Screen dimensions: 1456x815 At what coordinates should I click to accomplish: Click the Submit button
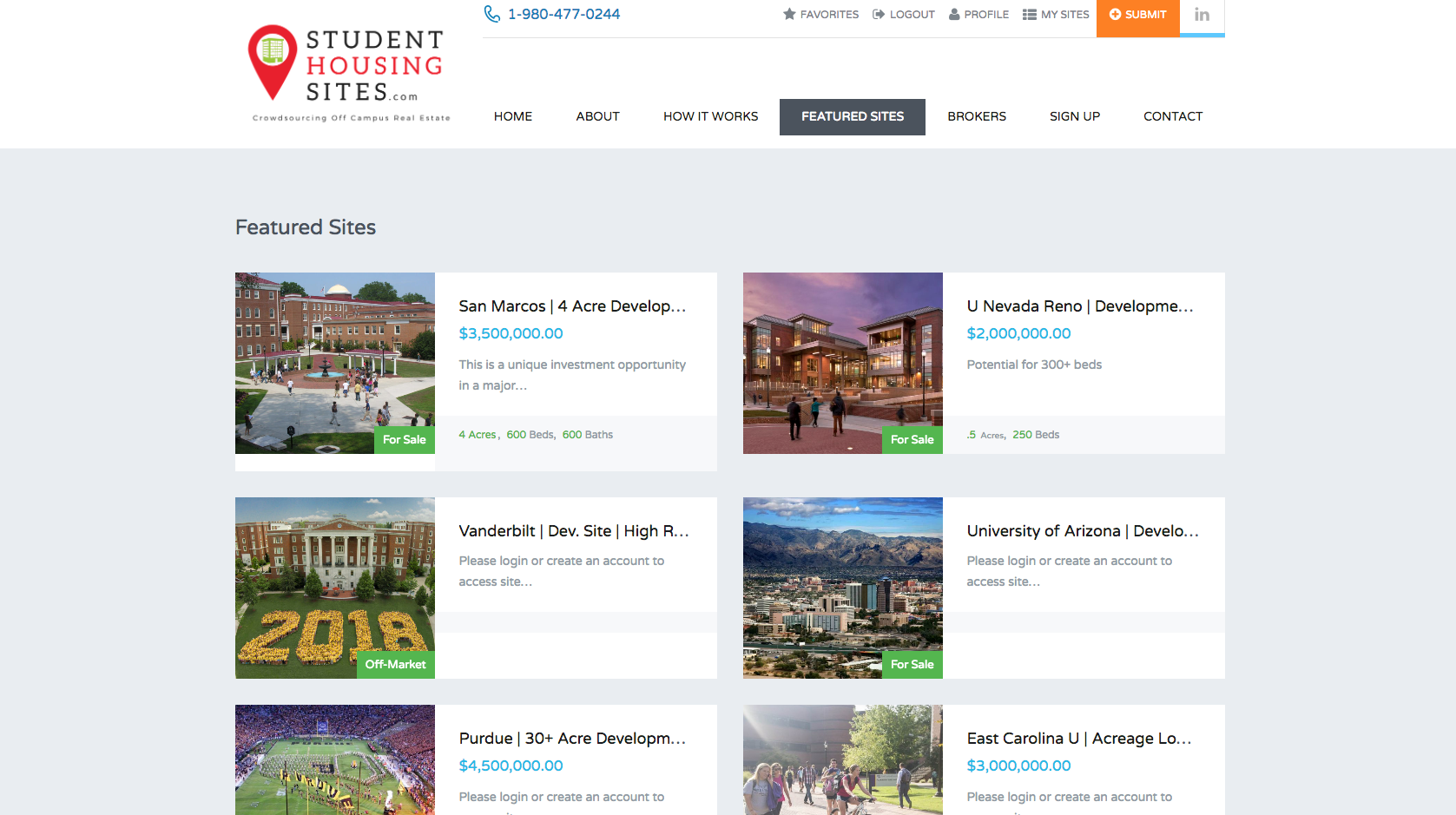(x=1137, y=18)
